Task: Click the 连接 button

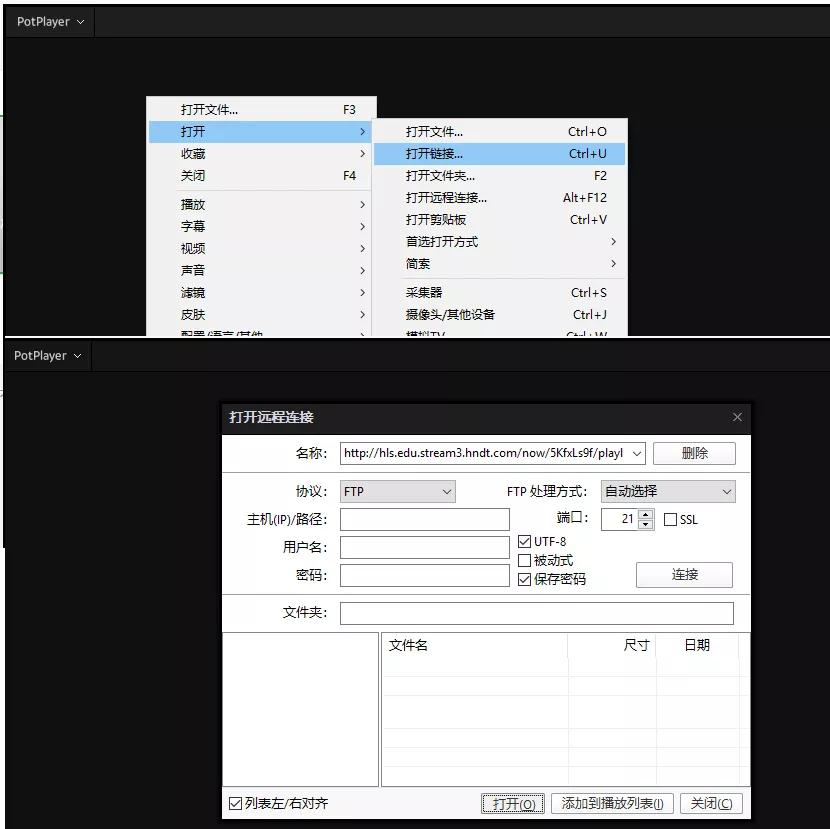Action: [x=684, y=575]
